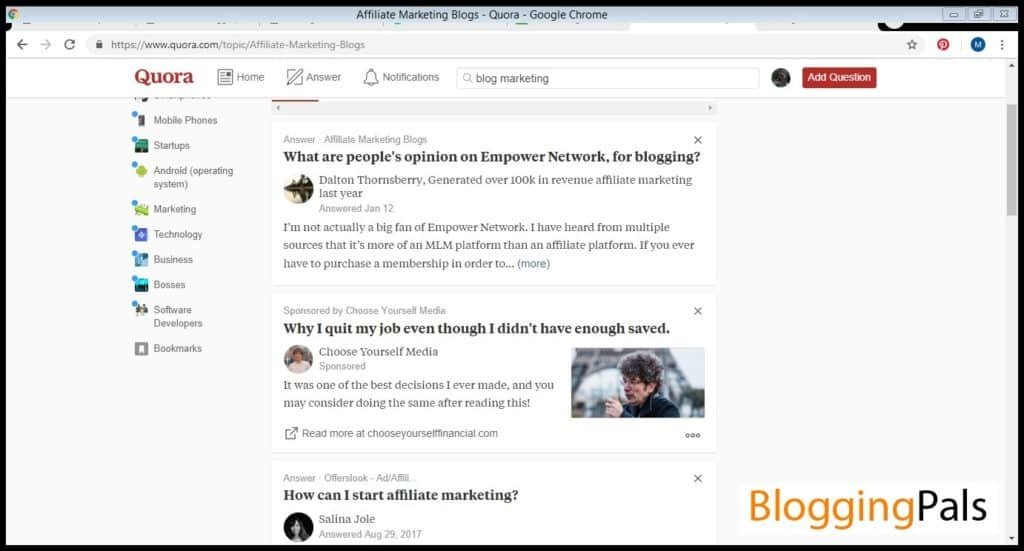Image resolution: width=1024 pixels, height=551 pixels.
Task: Click Salina Jole's avatar picture
Action: (x=298, y=527)
